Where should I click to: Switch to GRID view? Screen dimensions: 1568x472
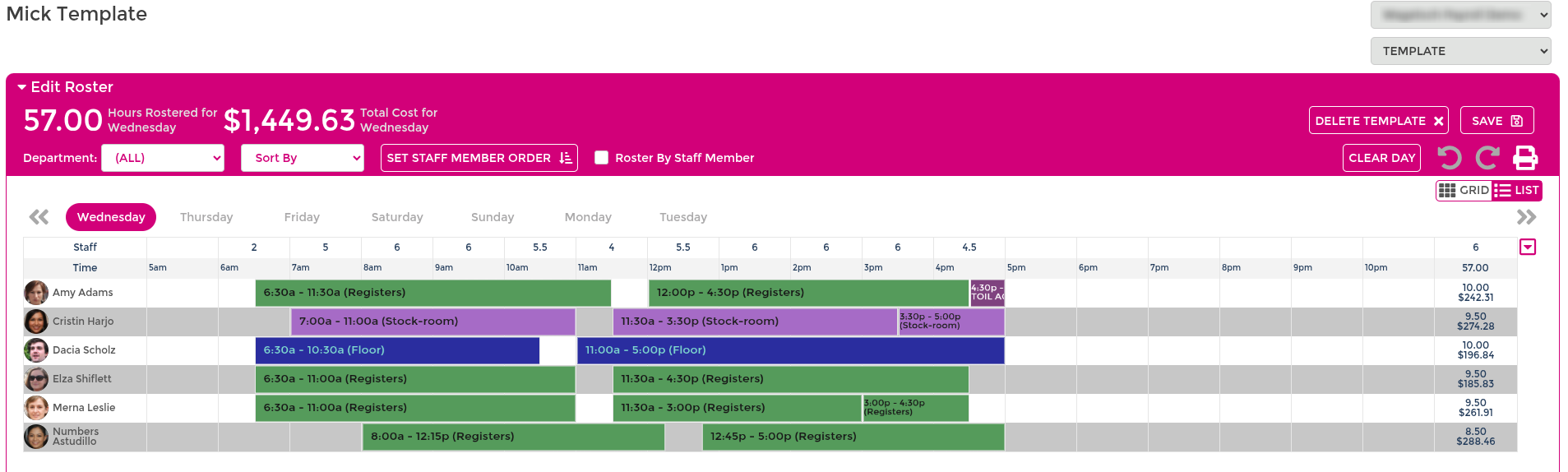tap(1464, 190)
